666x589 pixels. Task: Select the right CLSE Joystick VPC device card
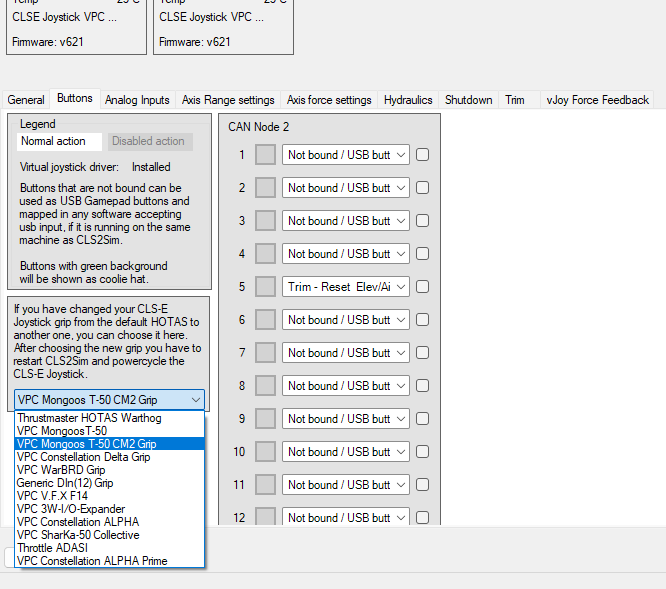click(x=223, y=27)
